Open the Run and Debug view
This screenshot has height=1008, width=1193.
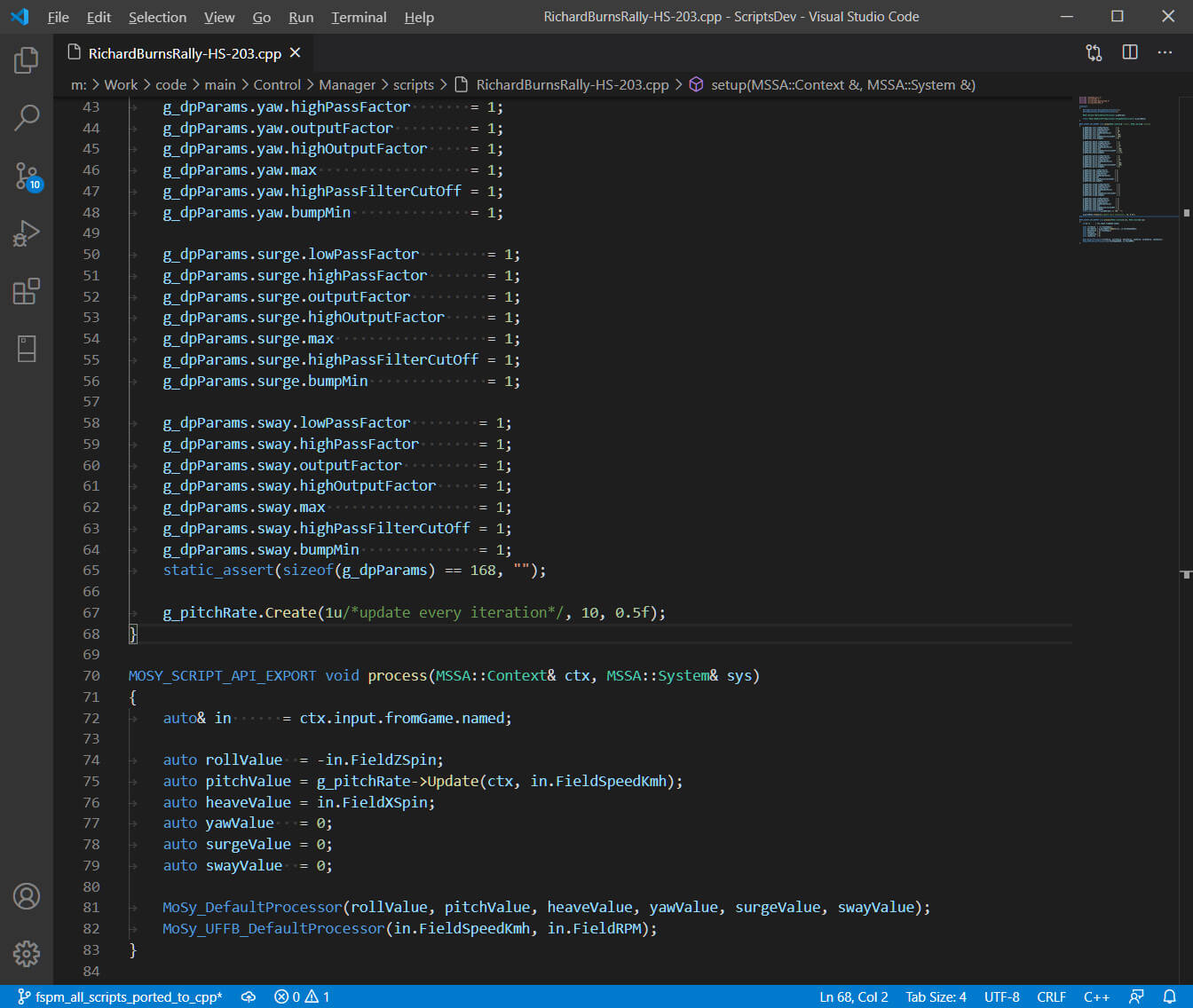click(26, 233)
